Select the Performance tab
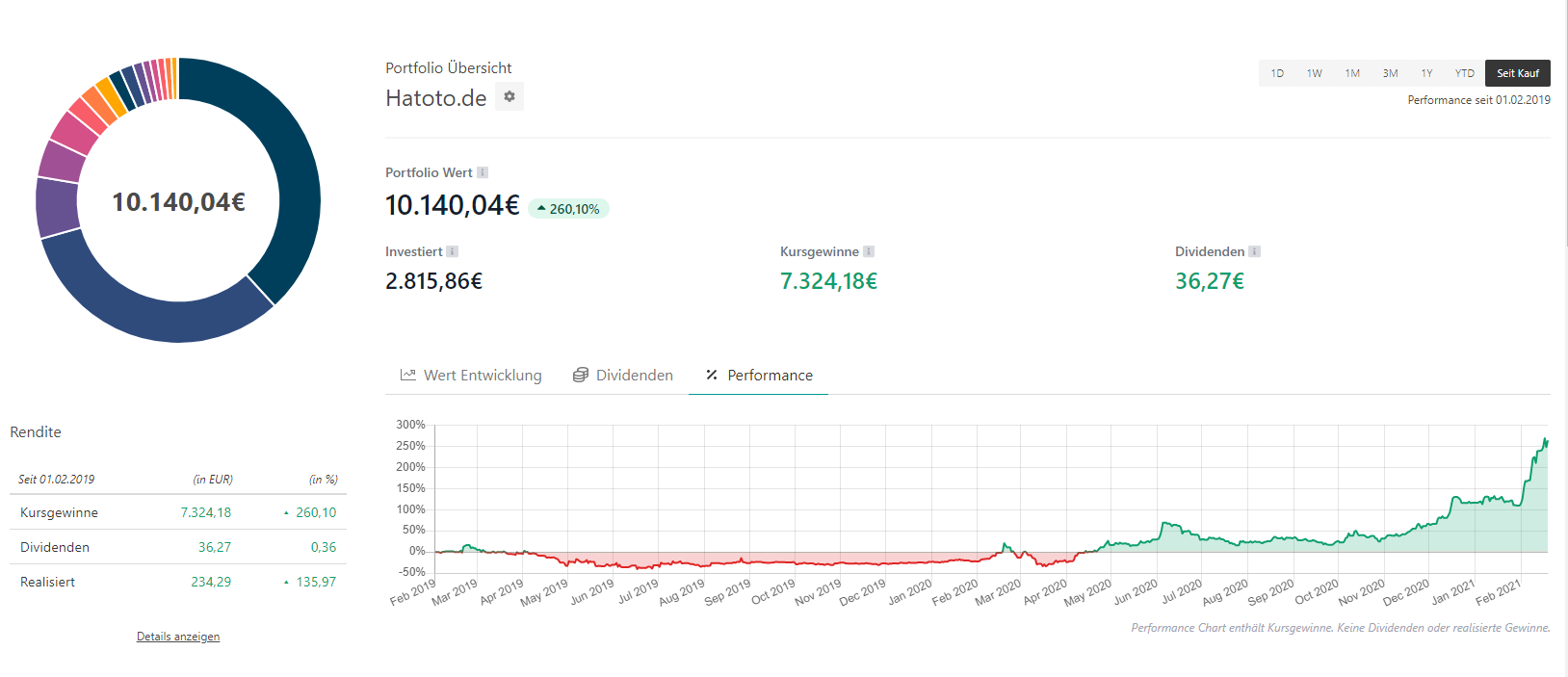This screenshot has width=1568, height=677. pos(759,376)
